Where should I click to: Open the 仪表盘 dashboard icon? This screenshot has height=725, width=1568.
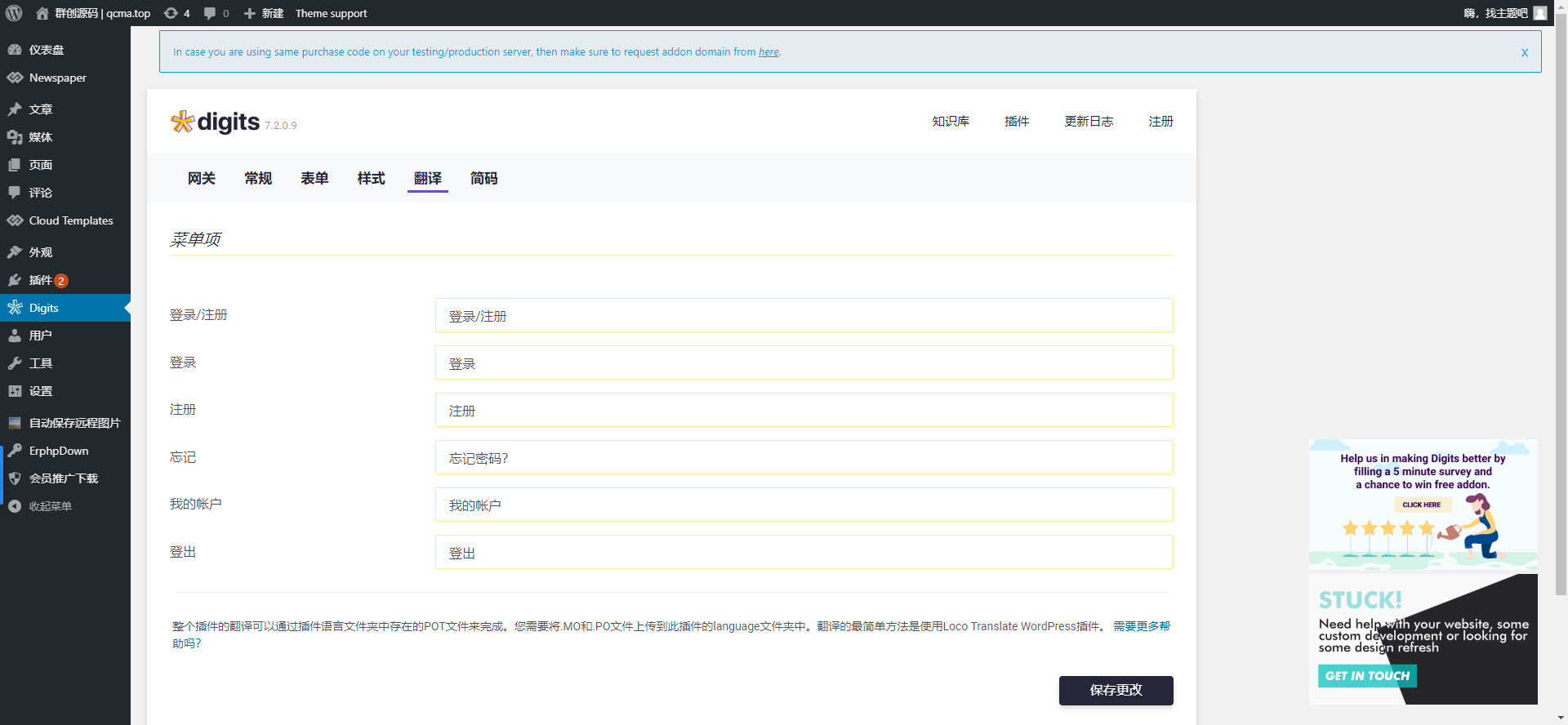[15, 50]
